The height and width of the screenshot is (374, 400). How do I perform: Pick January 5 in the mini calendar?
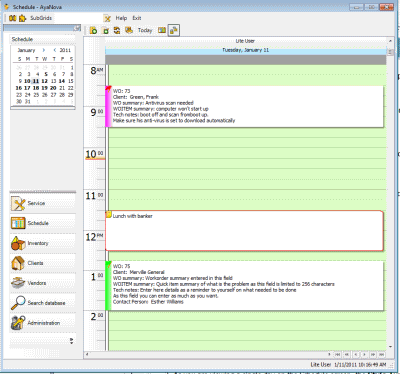(x=46, y=74)
